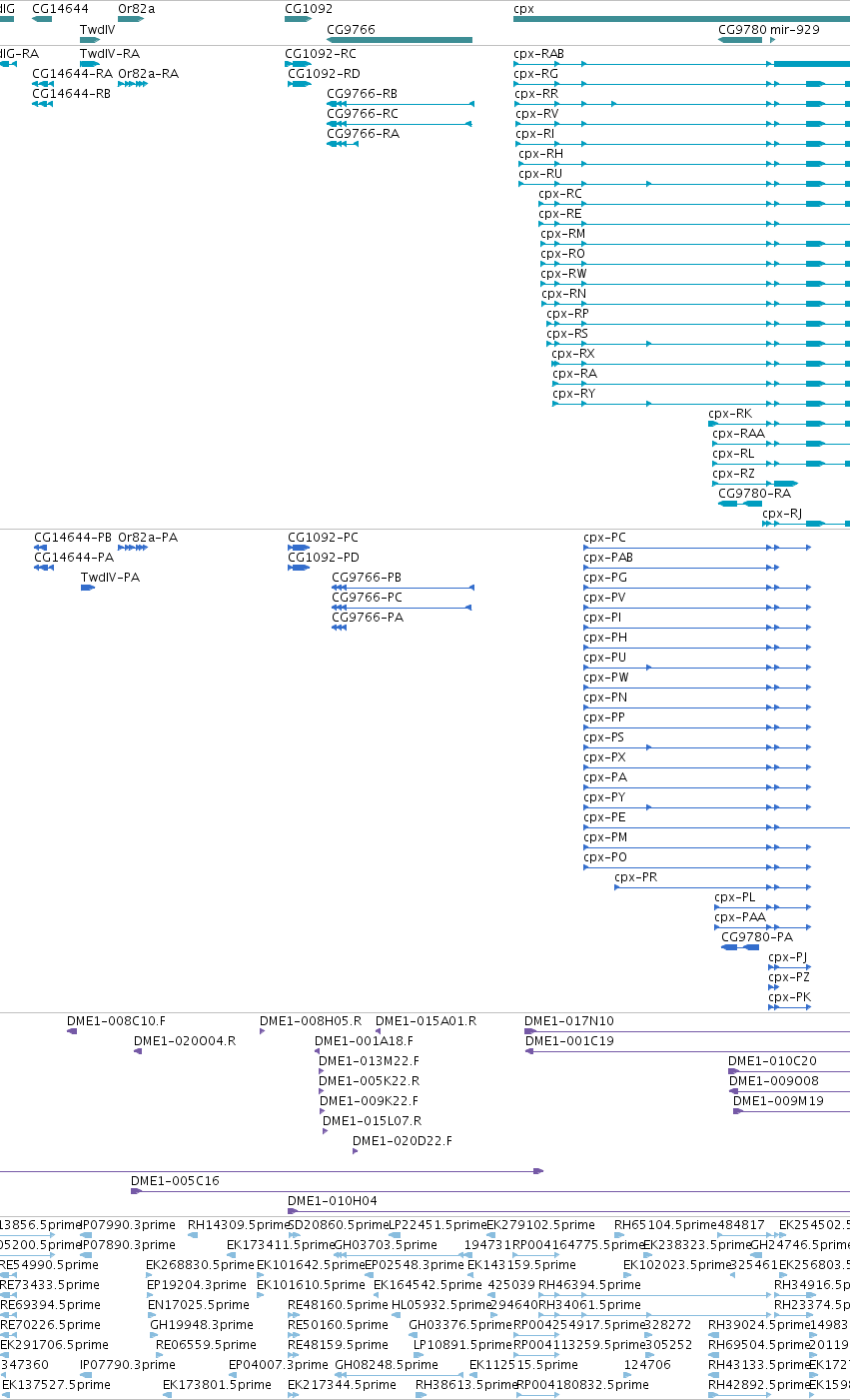Select clone DME1-020O04.R
Screen dimensions: 850x1400
pos(185,1041)
